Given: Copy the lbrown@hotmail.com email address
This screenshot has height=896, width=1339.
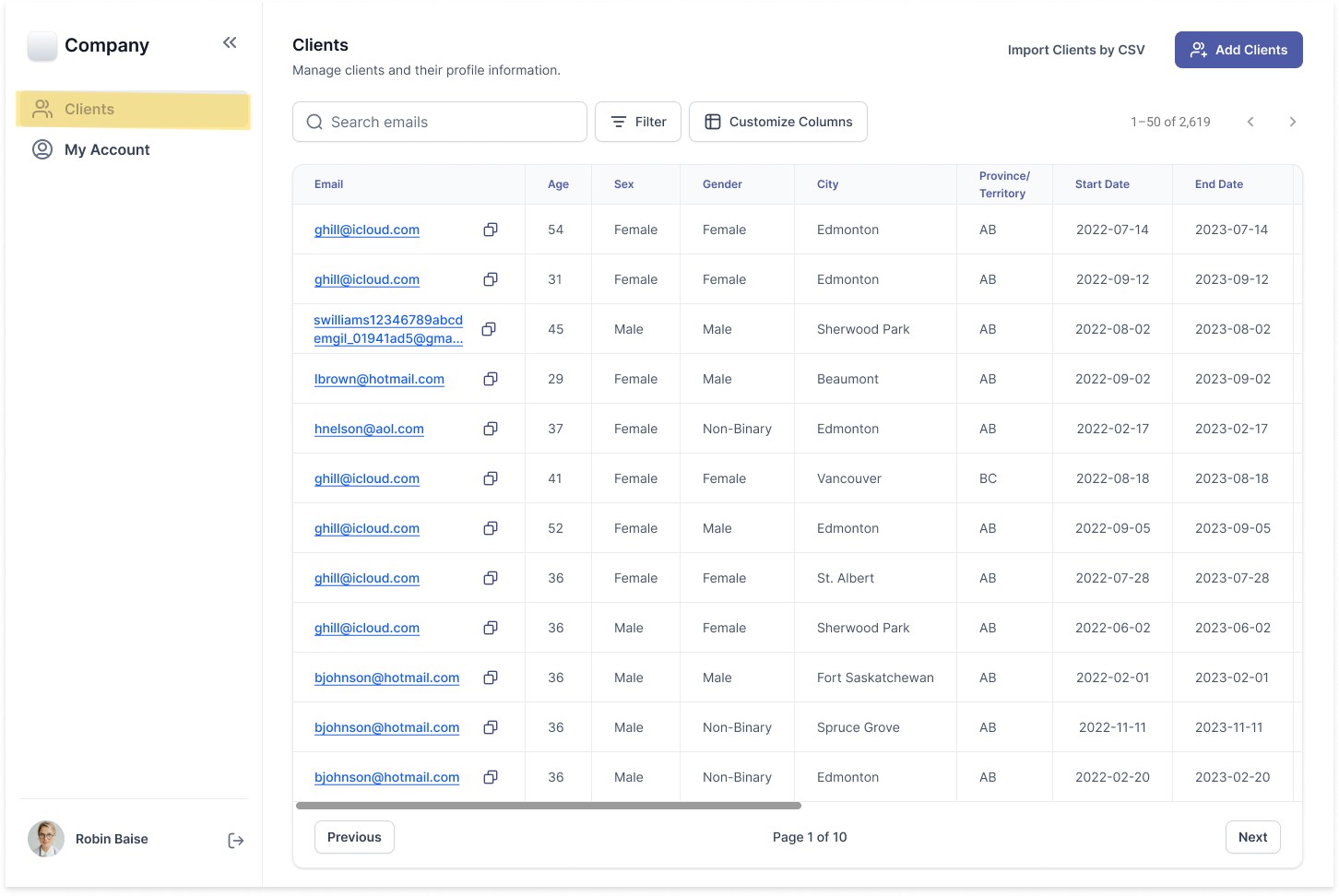Looking at the screenshot, I should tap(491, 379).
